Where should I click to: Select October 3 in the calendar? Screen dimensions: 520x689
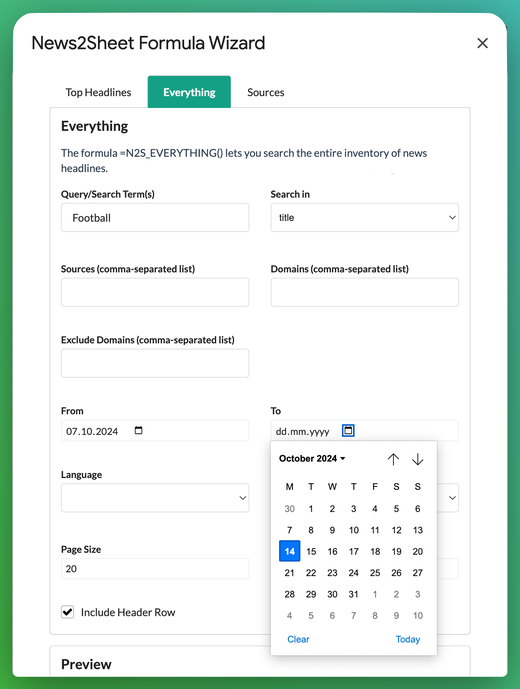(x=353, y=508)
